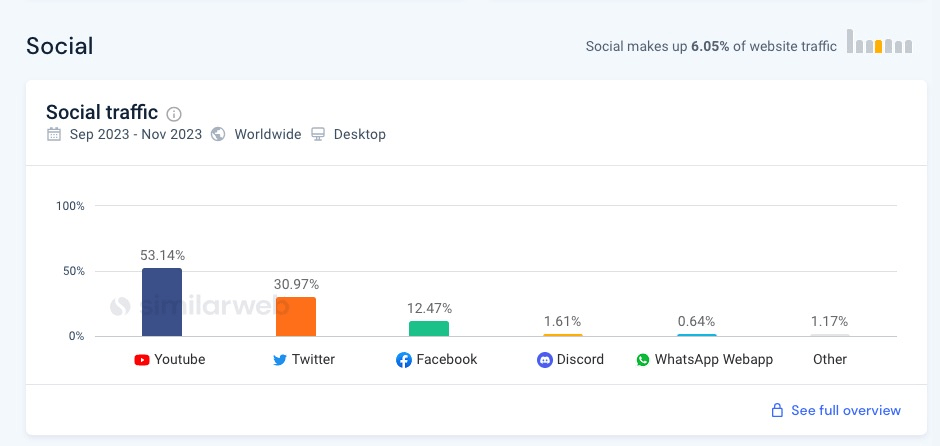Click the Social traffic heading

click(x=102, y=112)
